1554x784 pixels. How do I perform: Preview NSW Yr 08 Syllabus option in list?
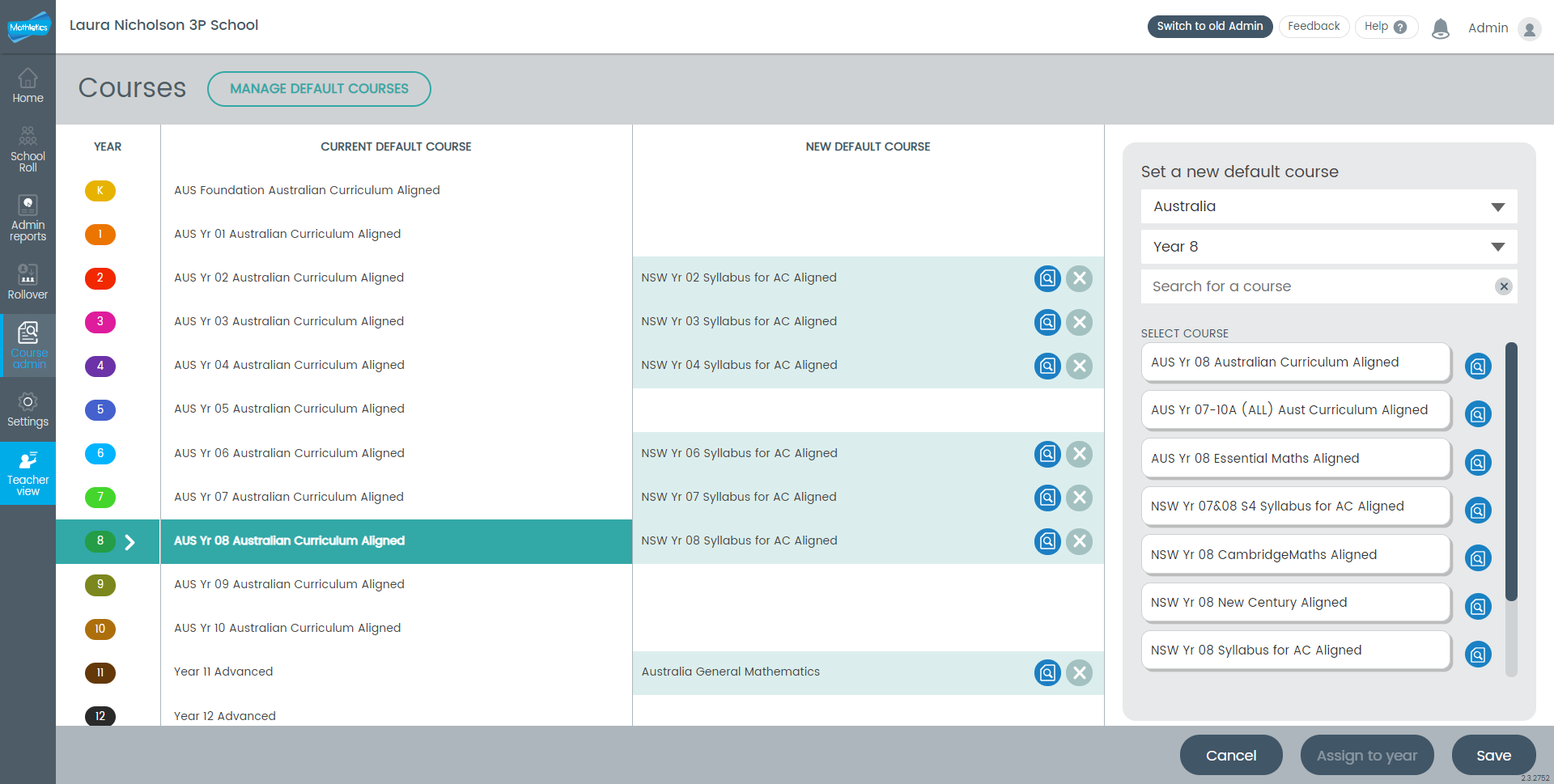pyautogui.click(x=1478, y=655)
